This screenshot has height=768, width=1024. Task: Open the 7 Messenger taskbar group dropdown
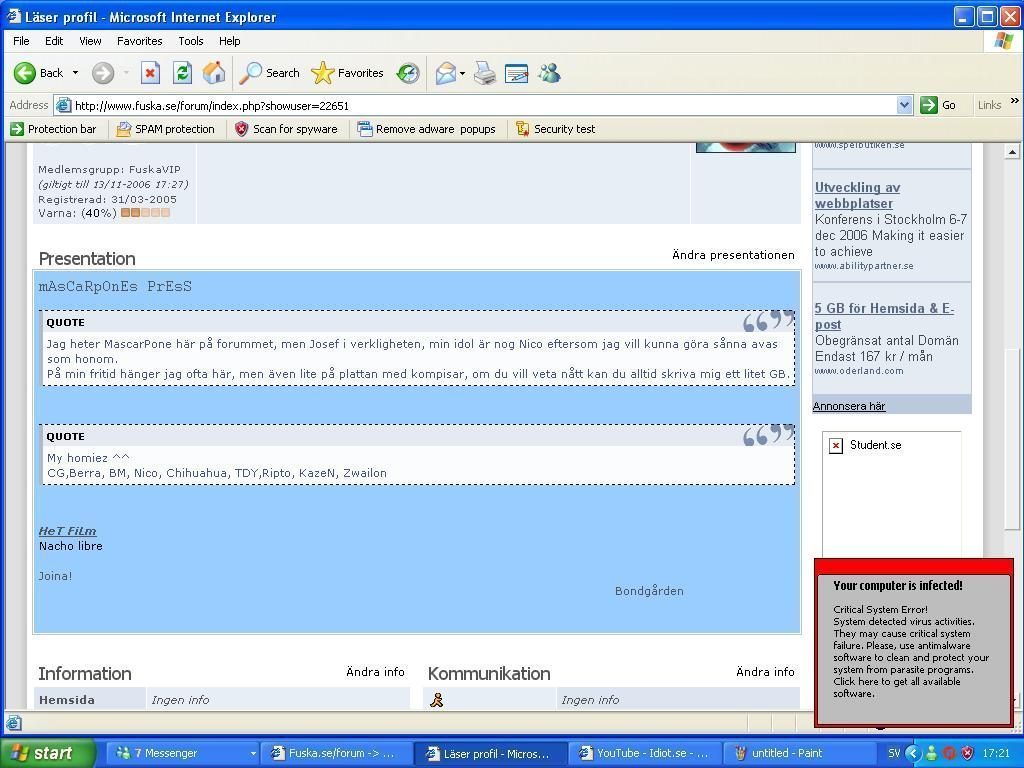[x=253, y=754]
